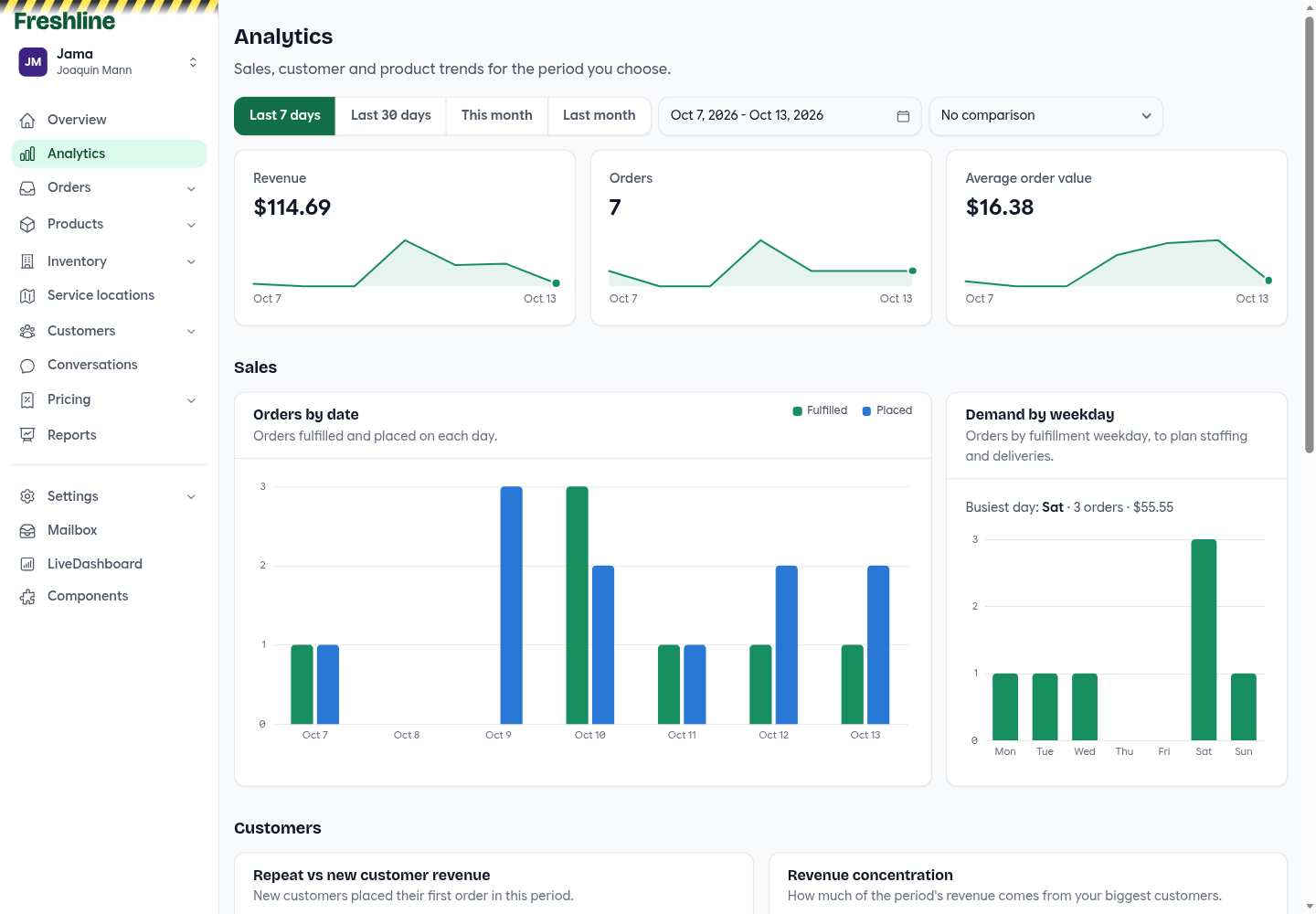The height and width of the screenshot is (914, 1316).
Task: Click the Revenue value $114.69
Action: (x=292, y=207)
